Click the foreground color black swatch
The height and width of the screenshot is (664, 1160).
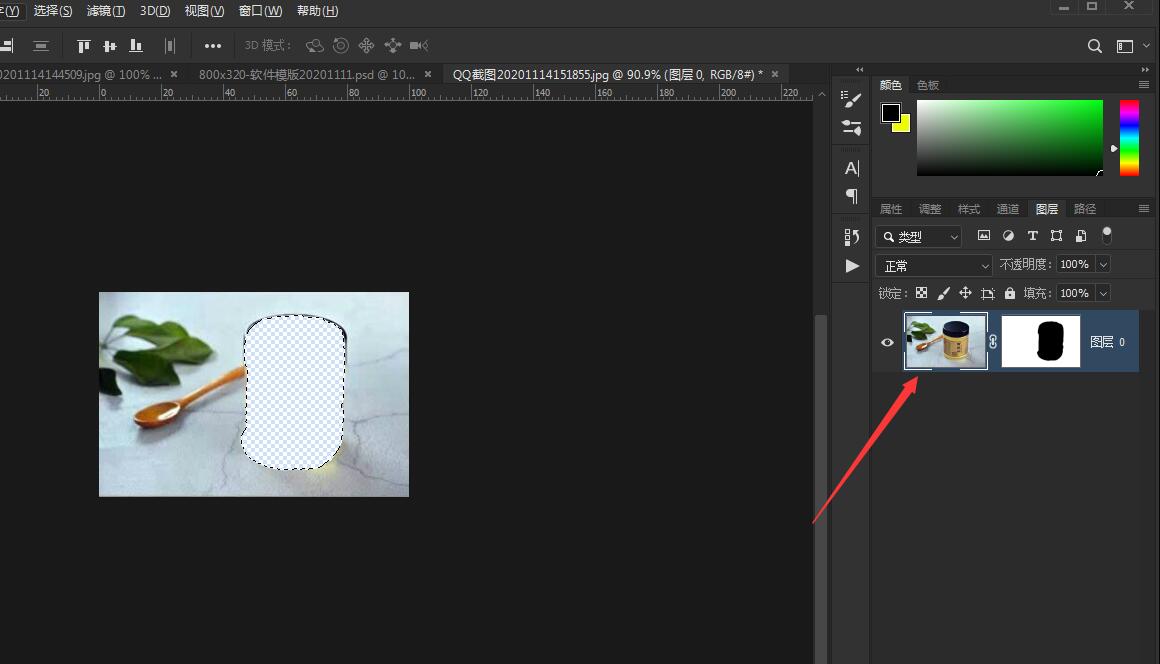(x=890, y=113)
